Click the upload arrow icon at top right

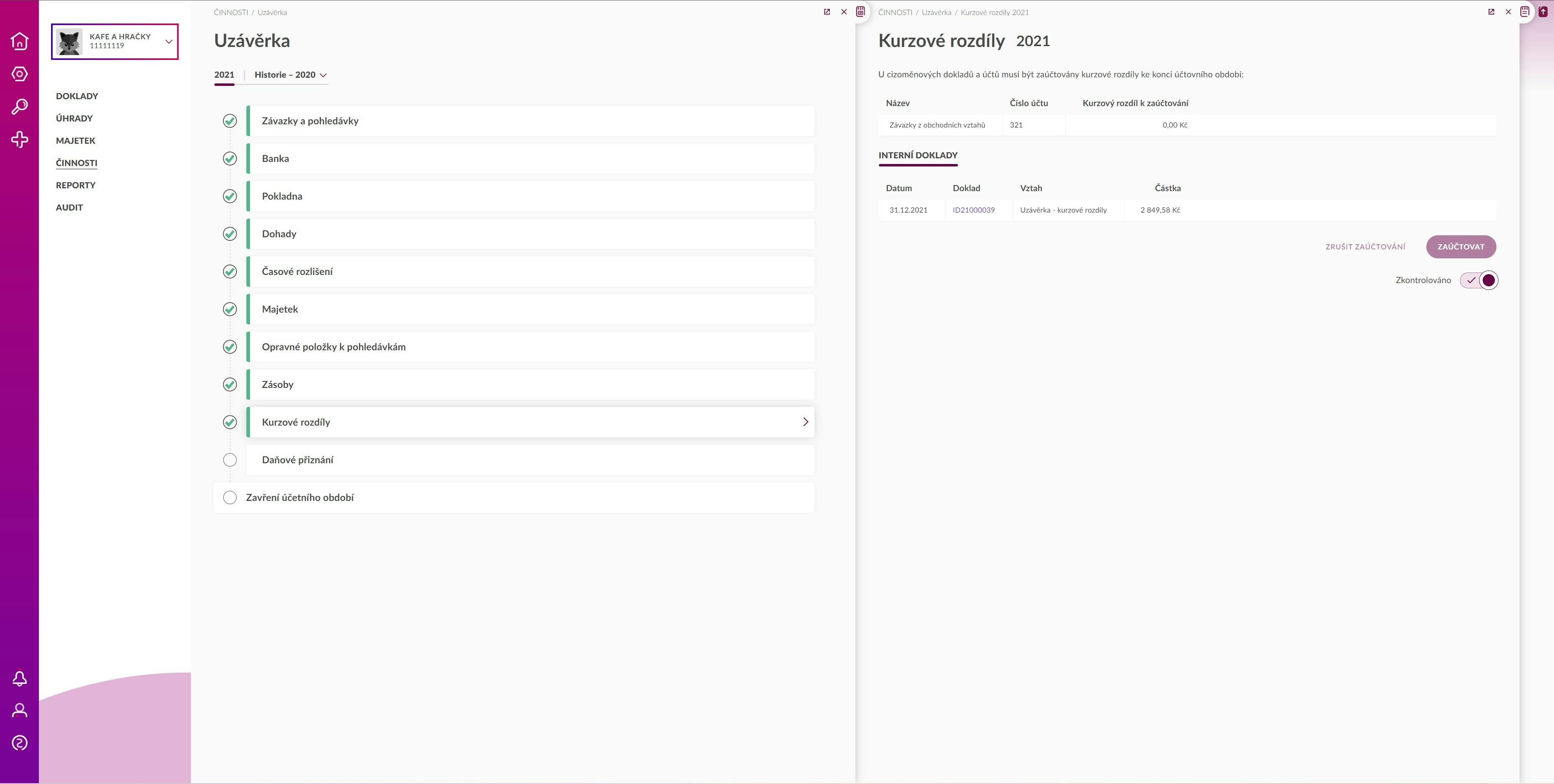pos(1543,11)
